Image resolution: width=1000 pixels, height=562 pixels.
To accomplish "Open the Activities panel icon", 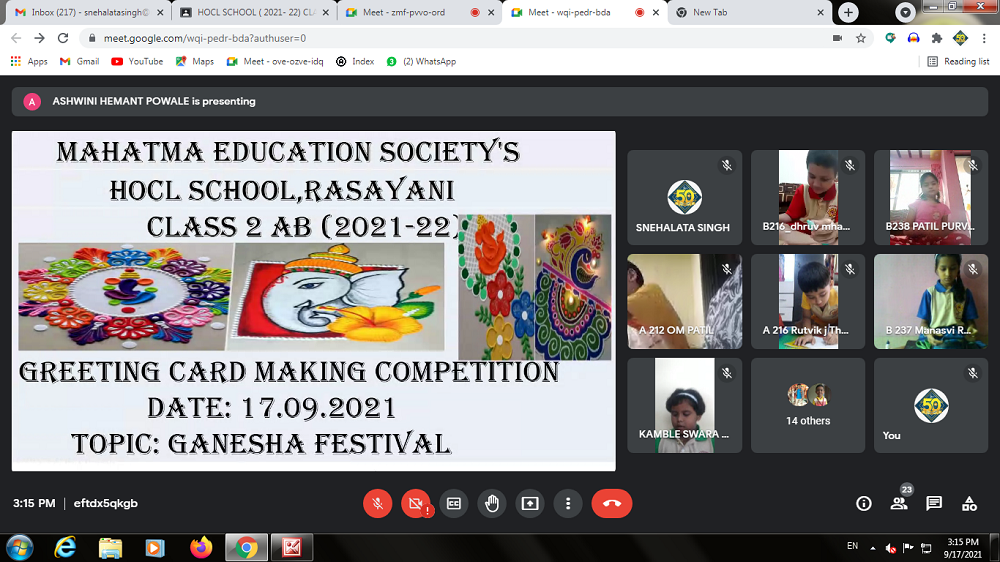I will [x=969, y=504].
